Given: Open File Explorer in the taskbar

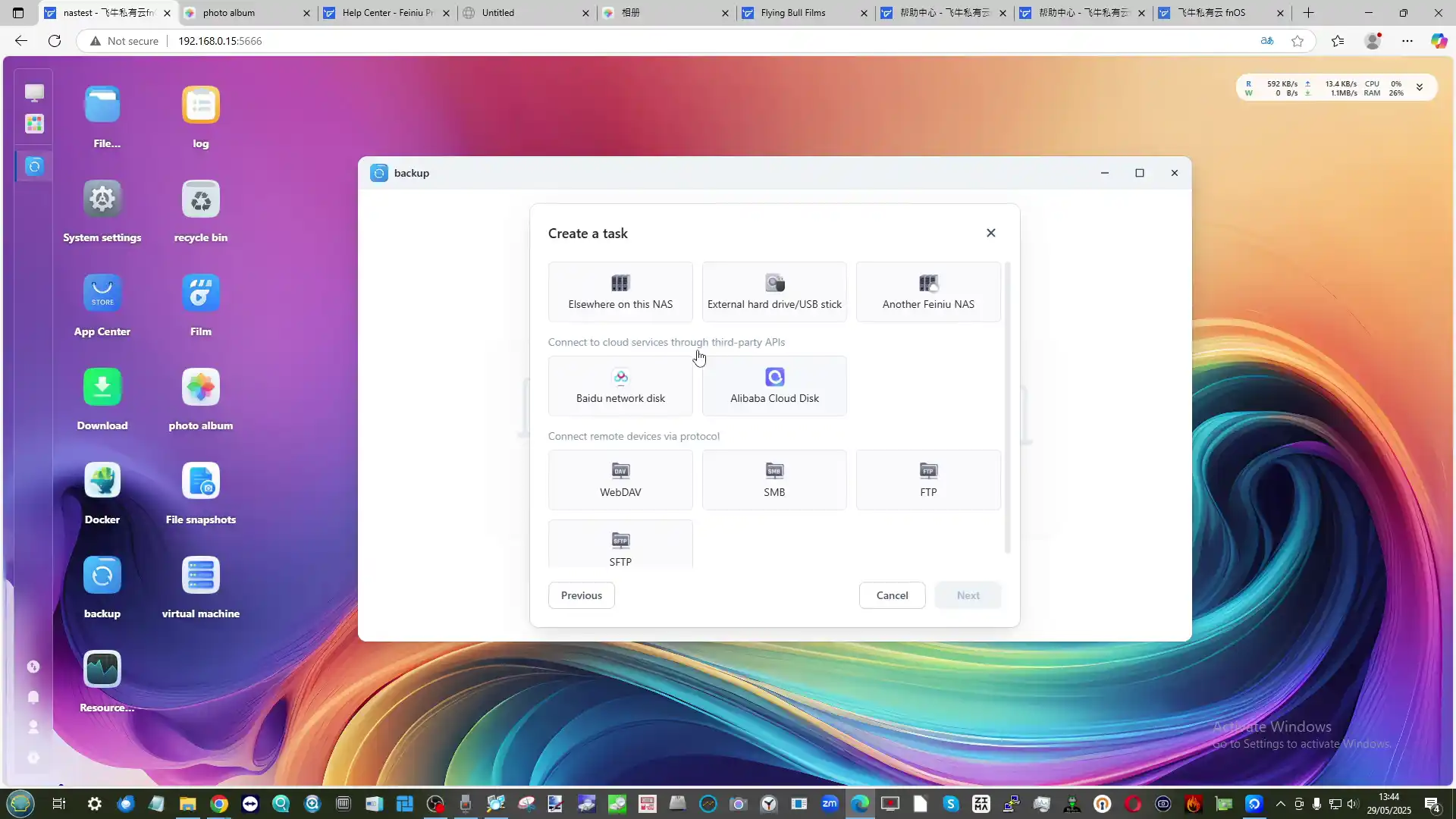Looking at the screenshot, I should click(187, 804).
